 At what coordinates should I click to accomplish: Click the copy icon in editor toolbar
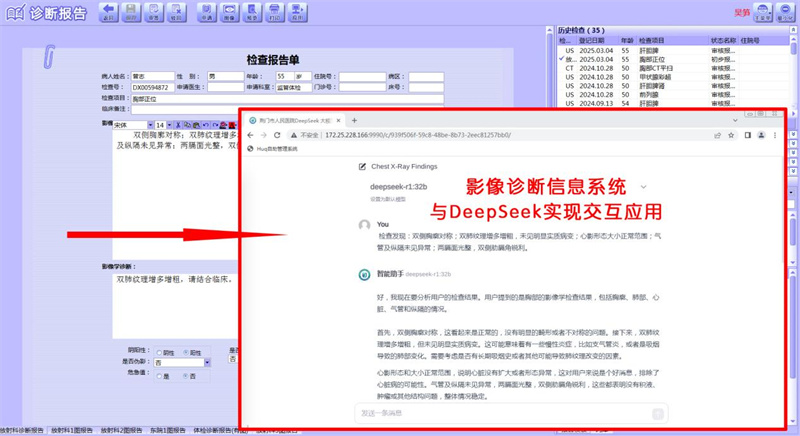[x=187, y=125]
